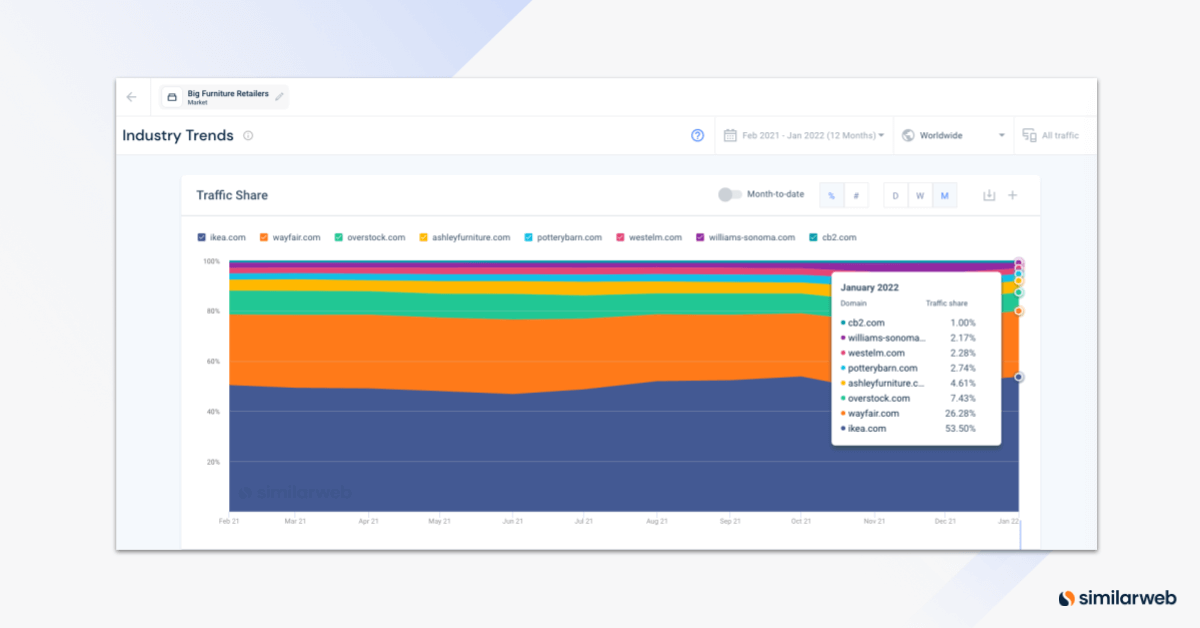Click ikea.com row showing 53.50% in tooltip

coord(908,428)
